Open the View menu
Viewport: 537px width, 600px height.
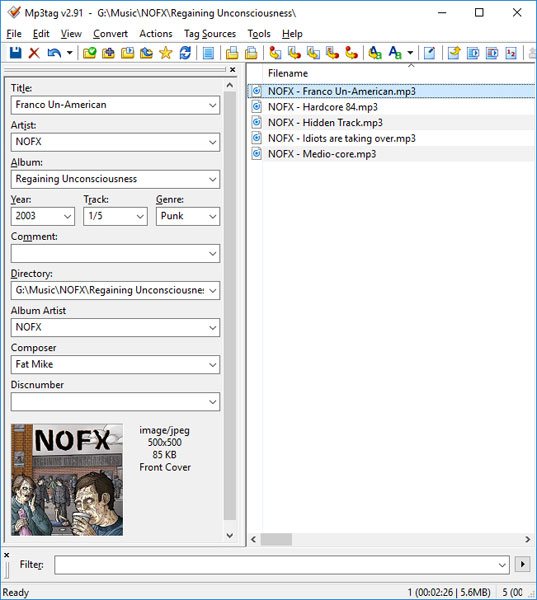71,34
